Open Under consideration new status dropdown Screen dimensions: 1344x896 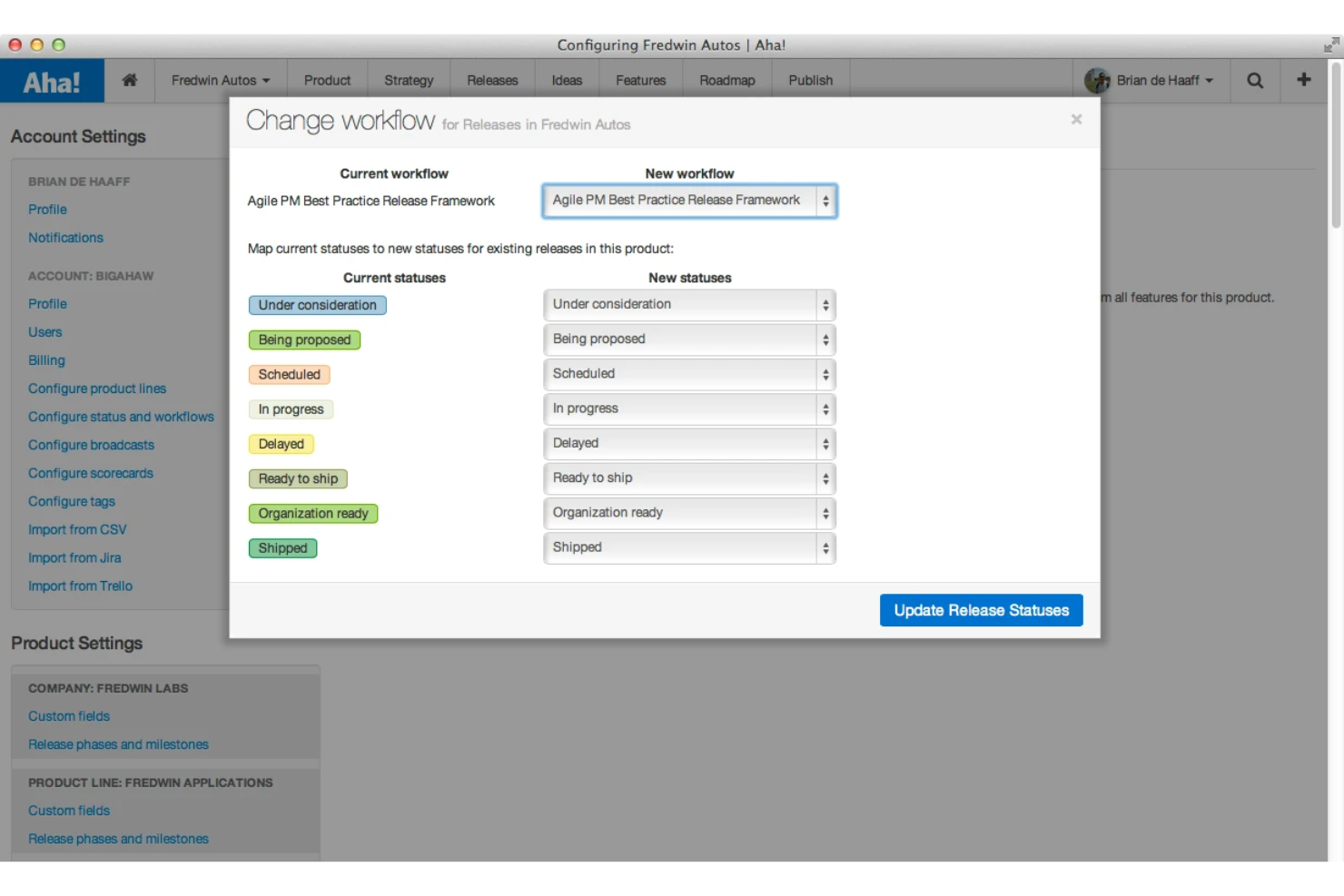click(689, 305)
